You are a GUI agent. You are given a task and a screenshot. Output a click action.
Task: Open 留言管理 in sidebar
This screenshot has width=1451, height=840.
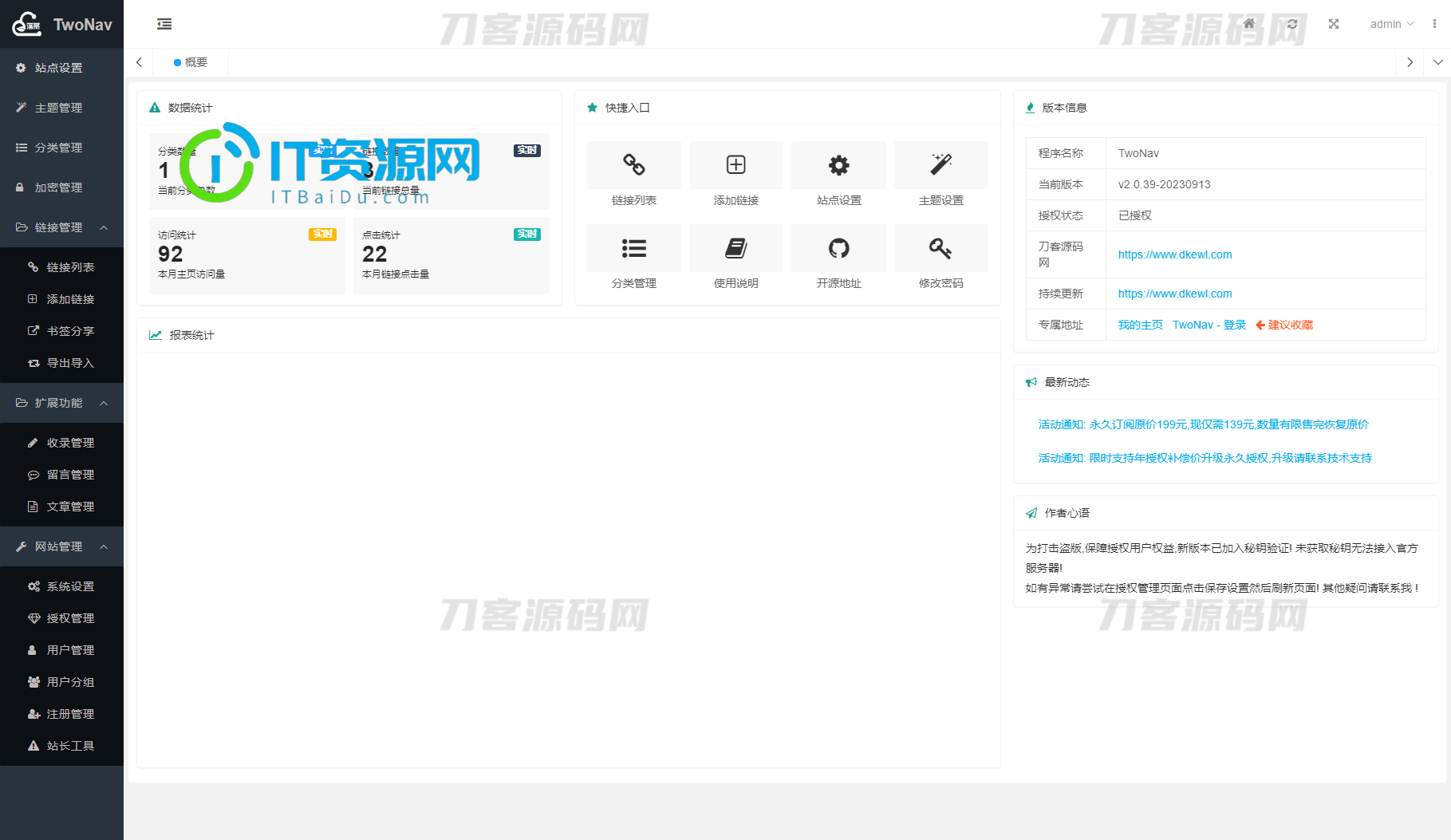[61, 475]
